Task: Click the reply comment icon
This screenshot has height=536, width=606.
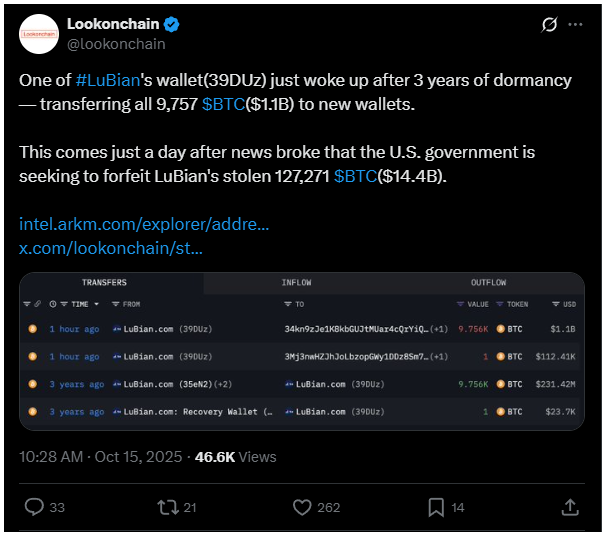Action: (x=31, y=507)
